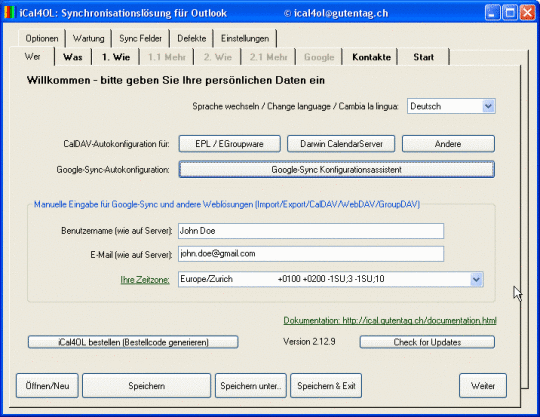Click the Sprache wechseln label
540x417 pixels.
[295, 106]
